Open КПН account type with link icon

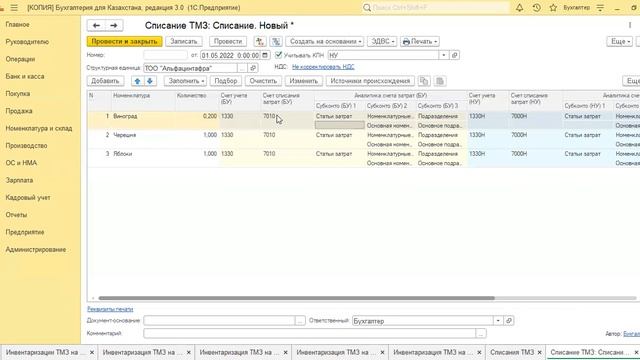[455, 55]
